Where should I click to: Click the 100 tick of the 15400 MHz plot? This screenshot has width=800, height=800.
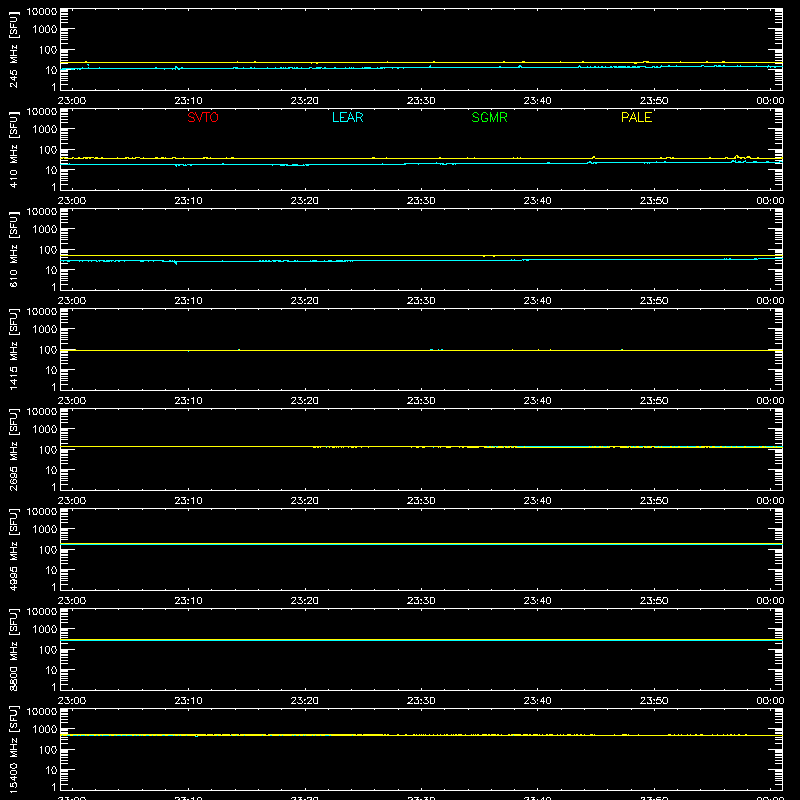coord(48,750)
